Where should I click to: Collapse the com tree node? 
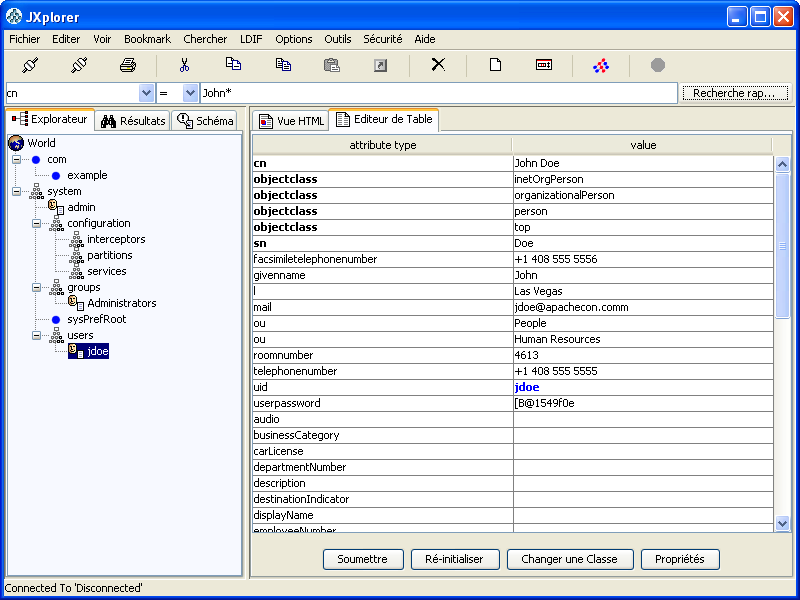pos(16,159)
